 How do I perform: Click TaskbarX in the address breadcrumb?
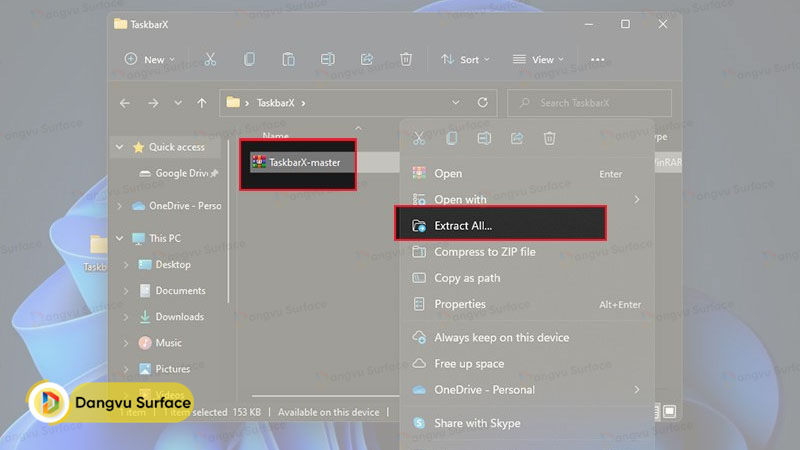276,103
